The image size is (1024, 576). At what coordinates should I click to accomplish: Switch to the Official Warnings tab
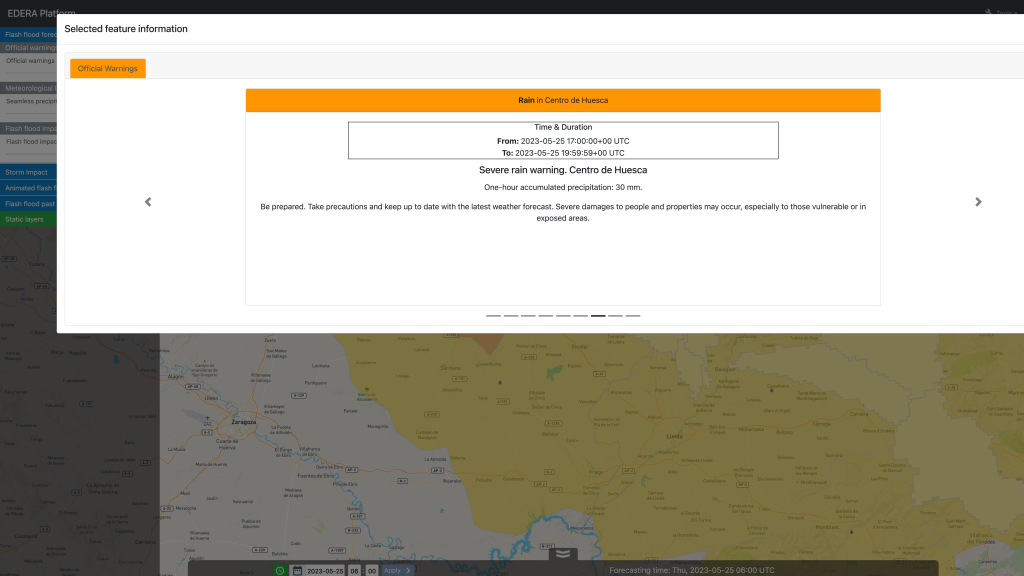click(108, 69)
